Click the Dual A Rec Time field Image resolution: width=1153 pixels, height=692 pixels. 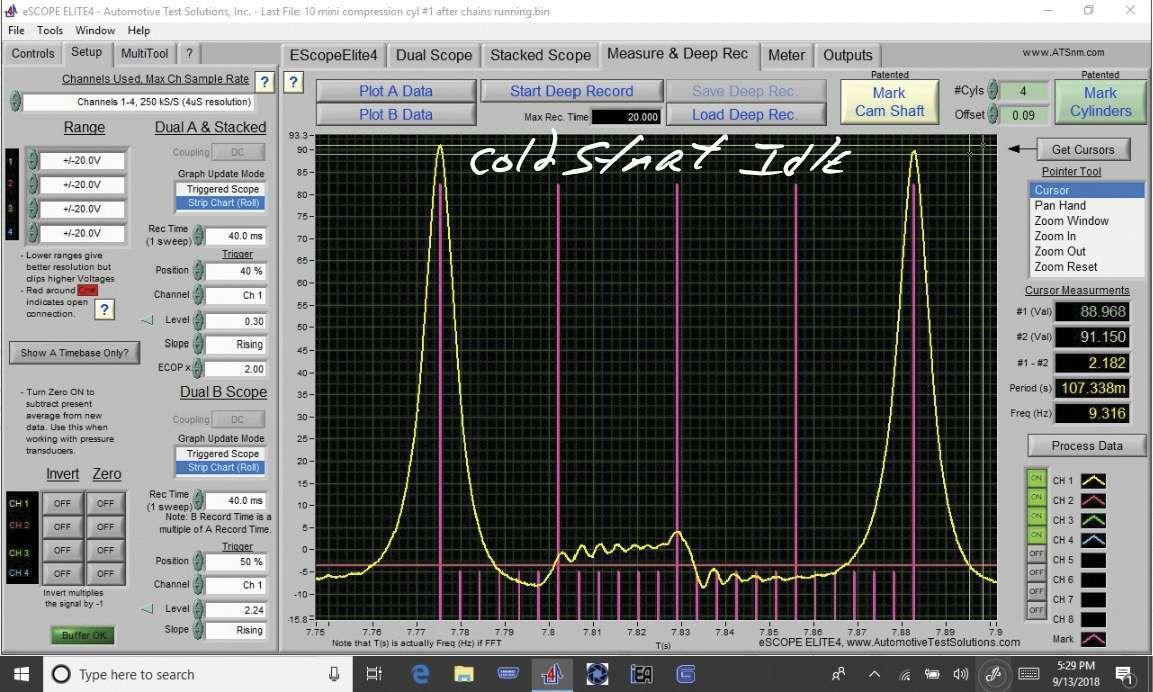[235, 236]
